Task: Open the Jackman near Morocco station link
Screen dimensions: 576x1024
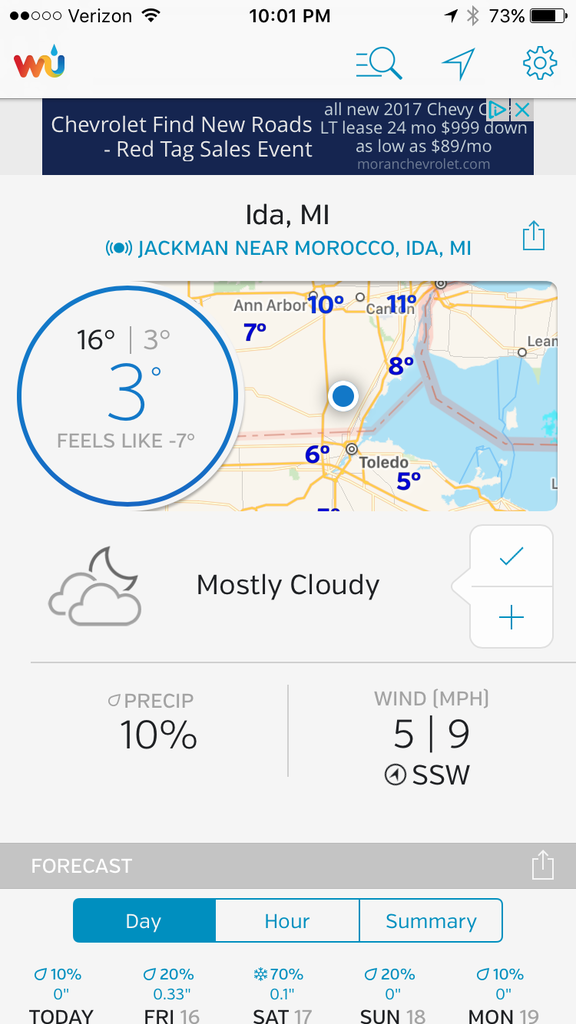Action: pyautogui.click(x=288, y=249)
